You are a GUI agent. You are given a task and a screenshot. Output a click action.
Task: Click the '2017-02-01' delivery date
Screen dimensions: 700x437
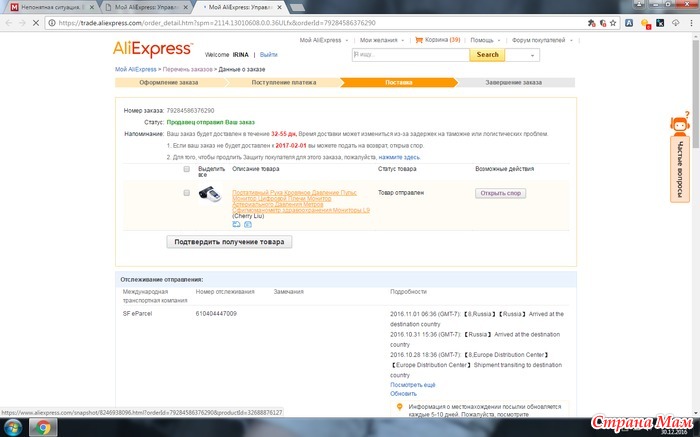click(x=291, y=146)
